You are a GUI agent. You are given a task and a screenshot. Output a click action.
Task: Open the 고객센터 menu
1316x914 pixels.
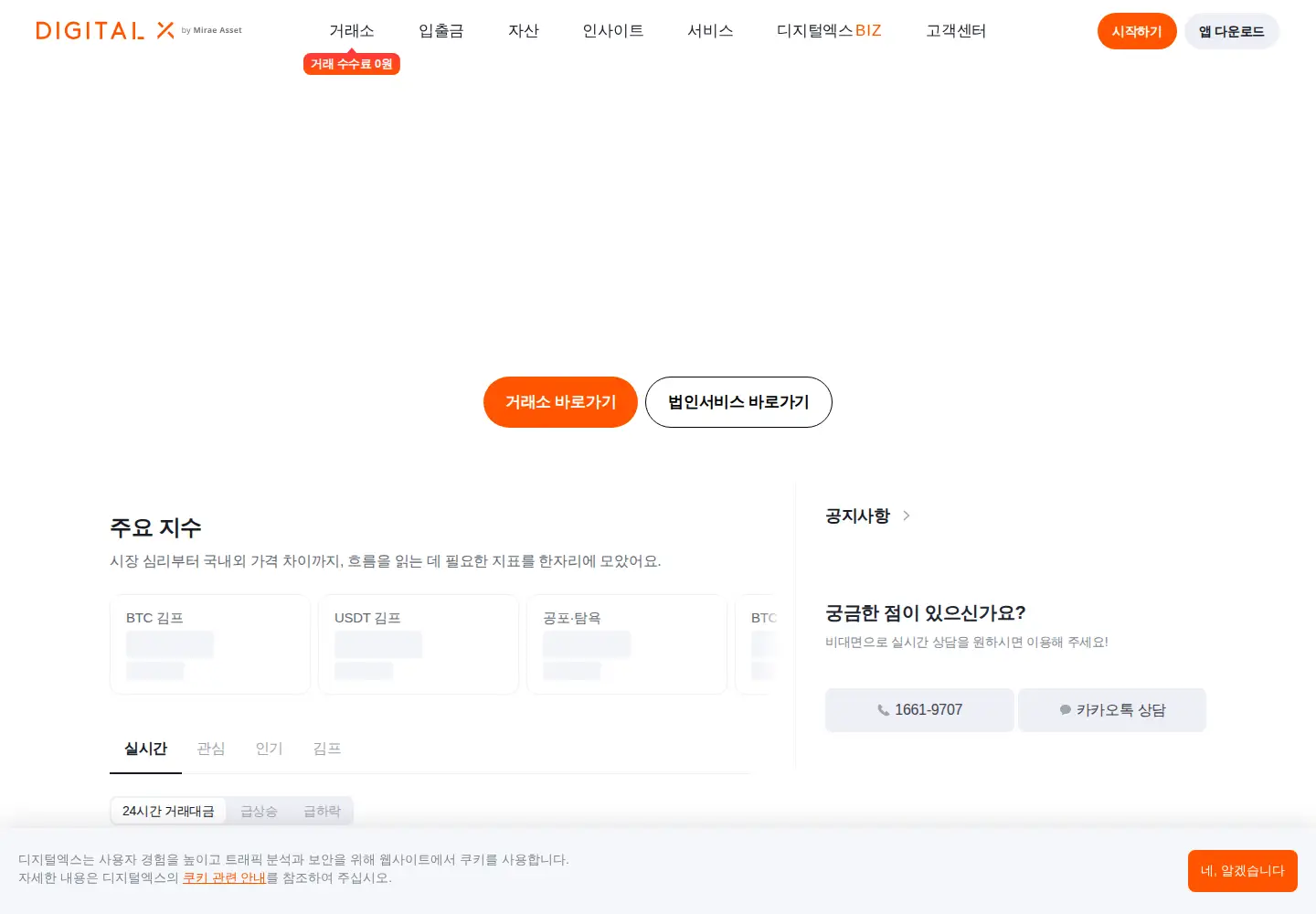pos(956,31)
